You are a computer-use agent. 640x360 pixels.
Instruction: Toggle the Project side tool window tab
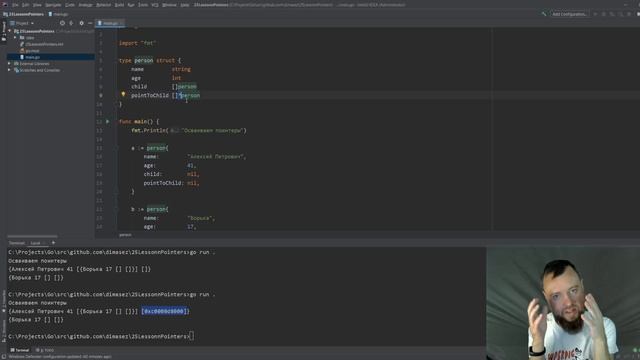[4, 31]
